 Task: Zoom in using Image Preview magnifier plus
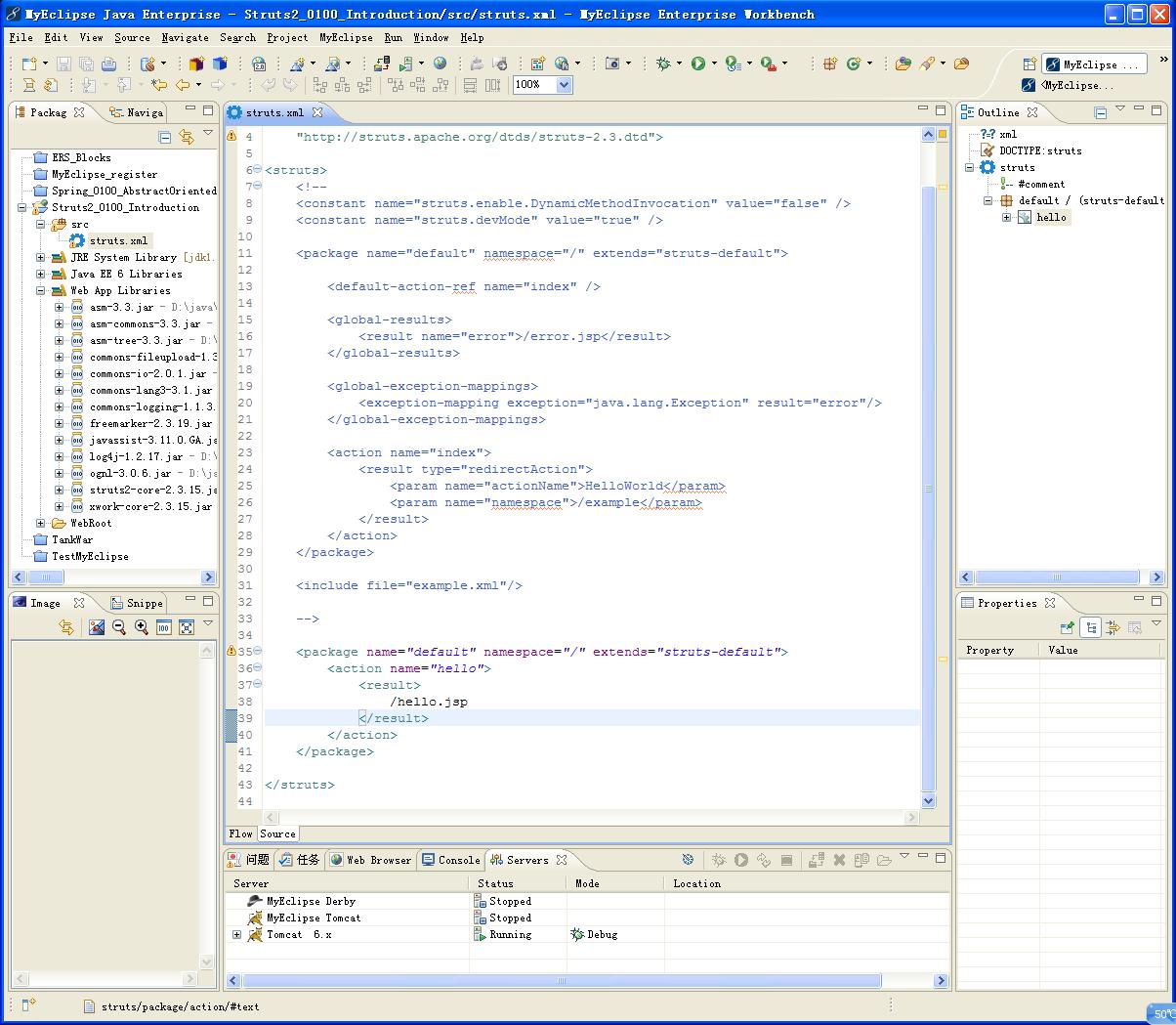tap(142, 627)
